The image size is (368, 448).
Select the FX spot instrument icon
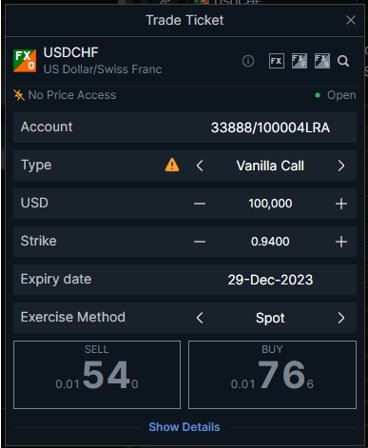coord(276,61)
